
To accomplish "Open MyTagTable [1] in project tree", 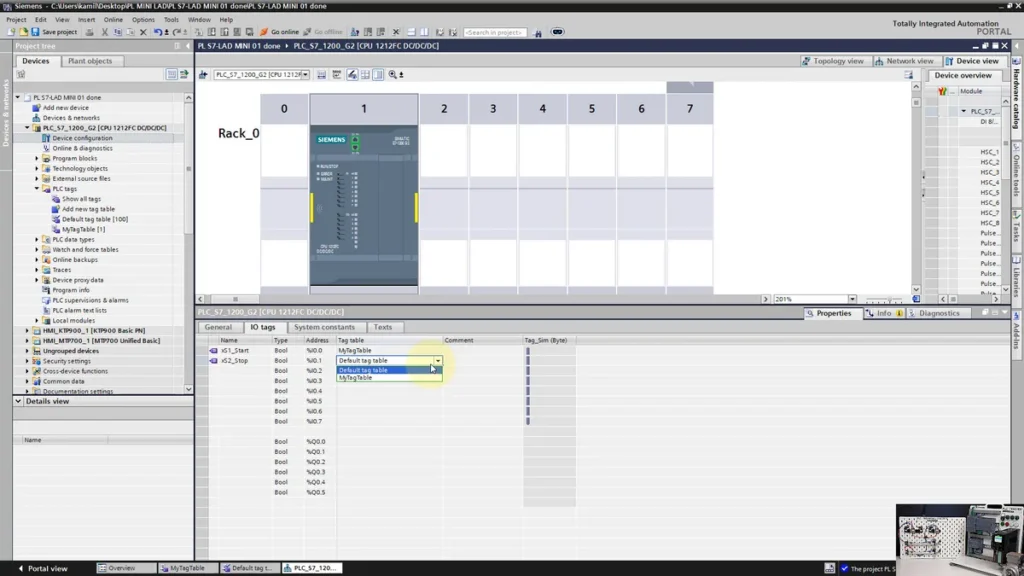I will (83, 229).
